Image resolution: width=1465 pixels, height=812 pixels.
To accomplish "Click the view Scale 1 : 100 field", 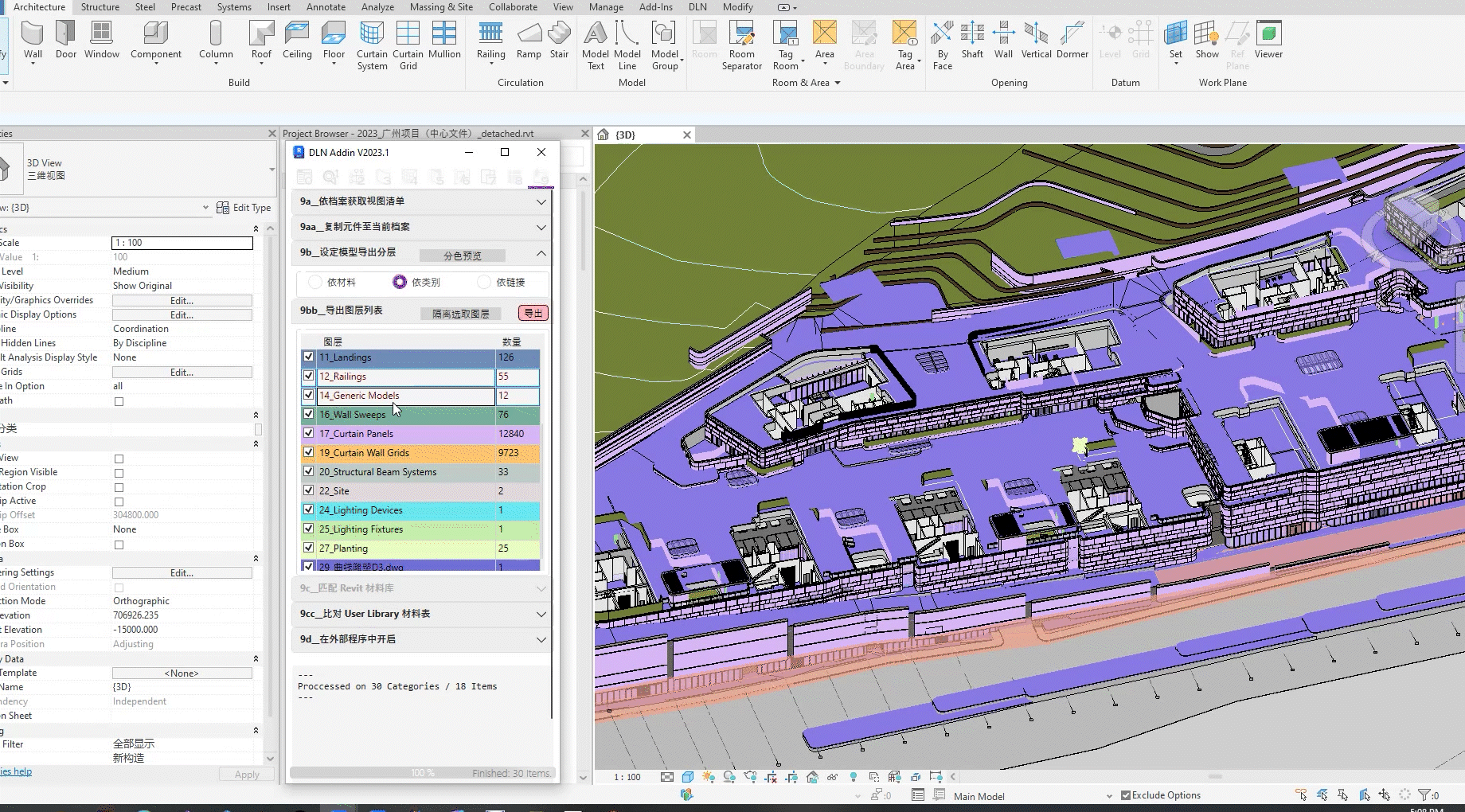I will tap(182, 243).
